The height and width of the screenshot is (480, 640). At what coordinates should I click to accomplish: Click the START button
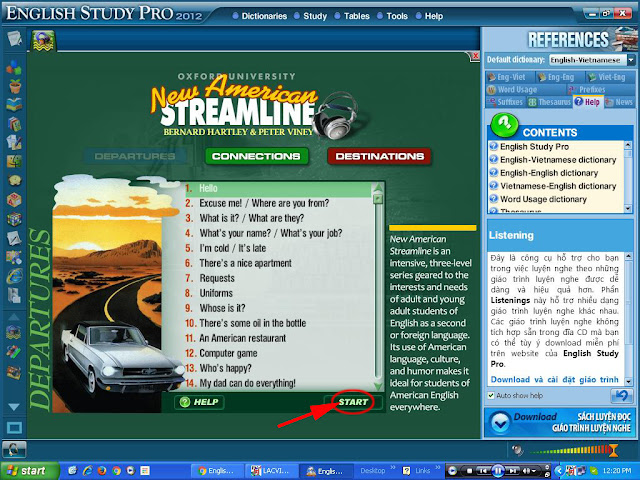[x=353, y=402]
